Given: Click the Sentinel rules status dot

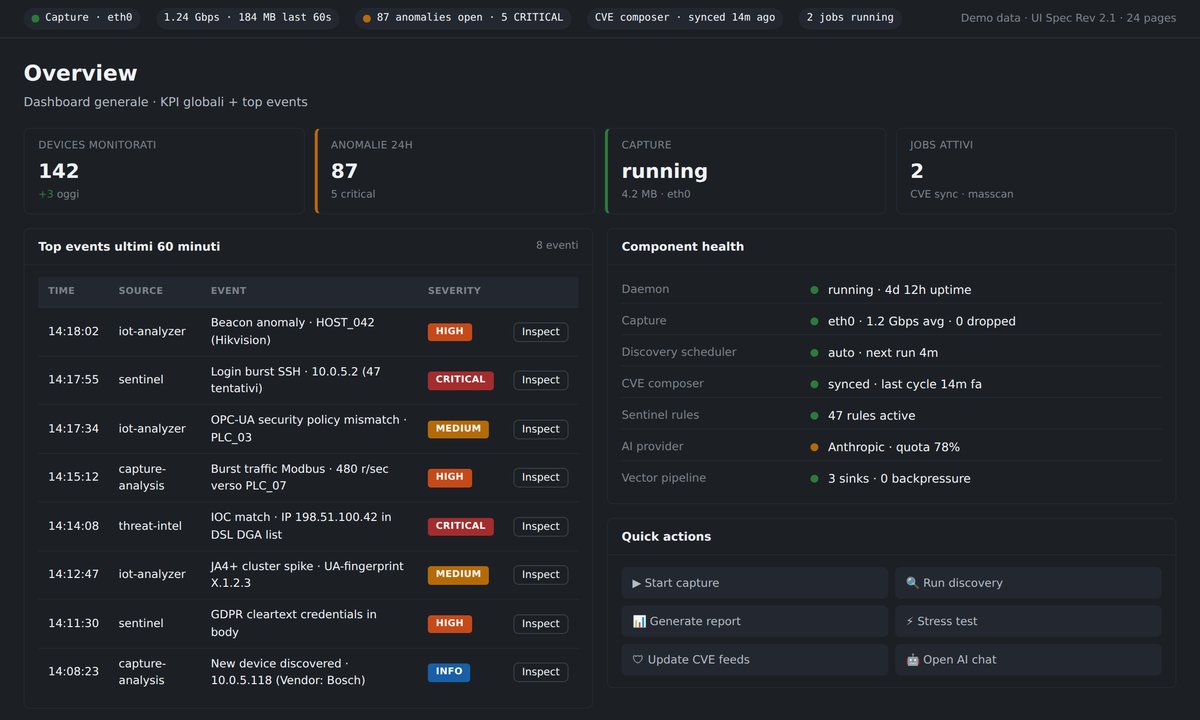Looking at the screenshot, I should click(x=814, y=416).
